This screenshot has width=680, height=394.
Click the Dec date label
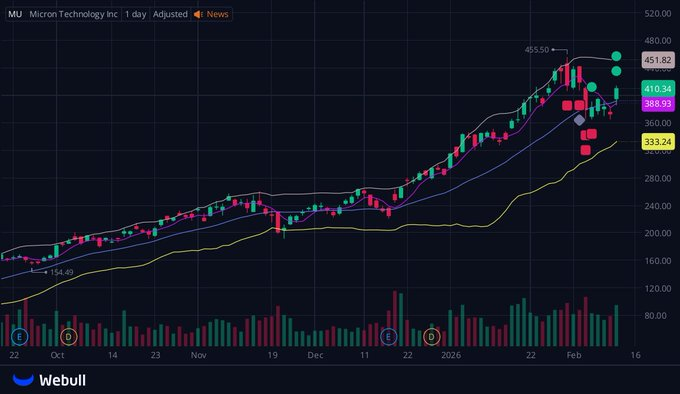coord(315,355)
